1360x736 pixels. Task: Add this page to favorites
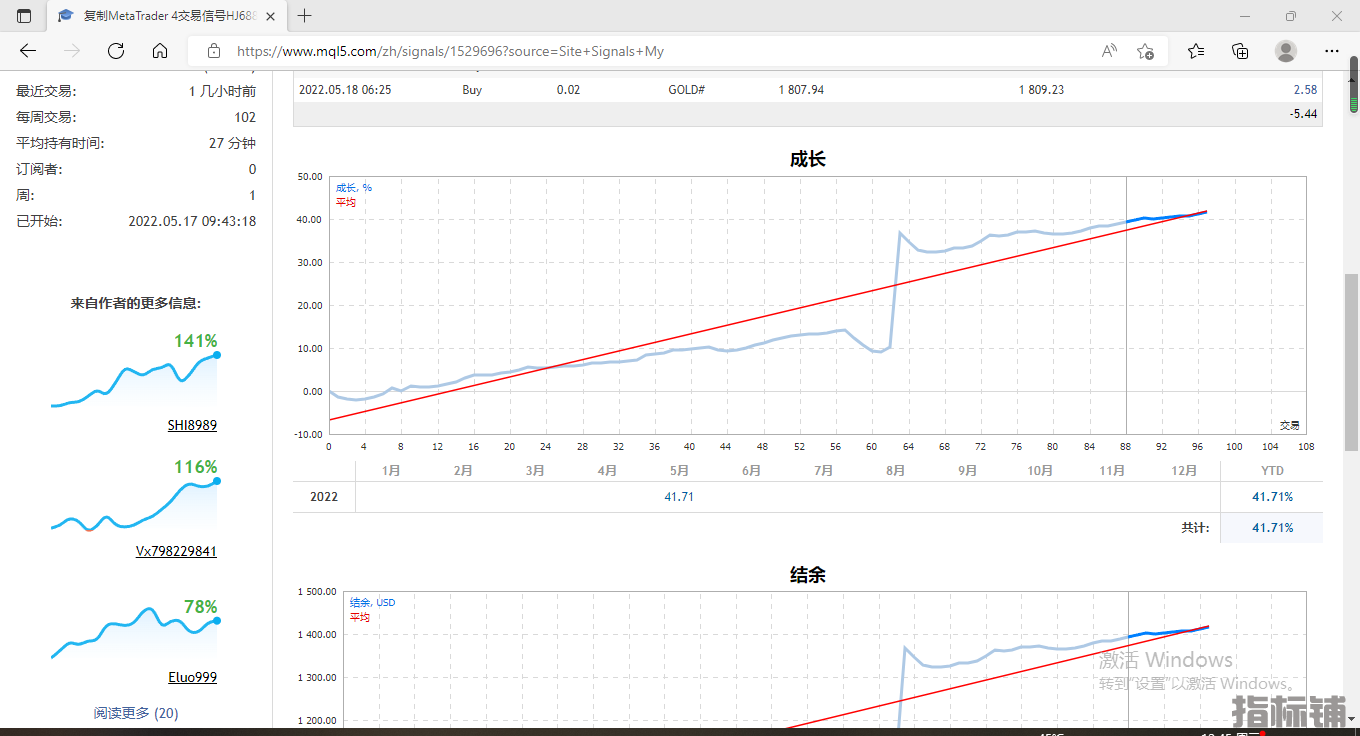coord(1146,51)
